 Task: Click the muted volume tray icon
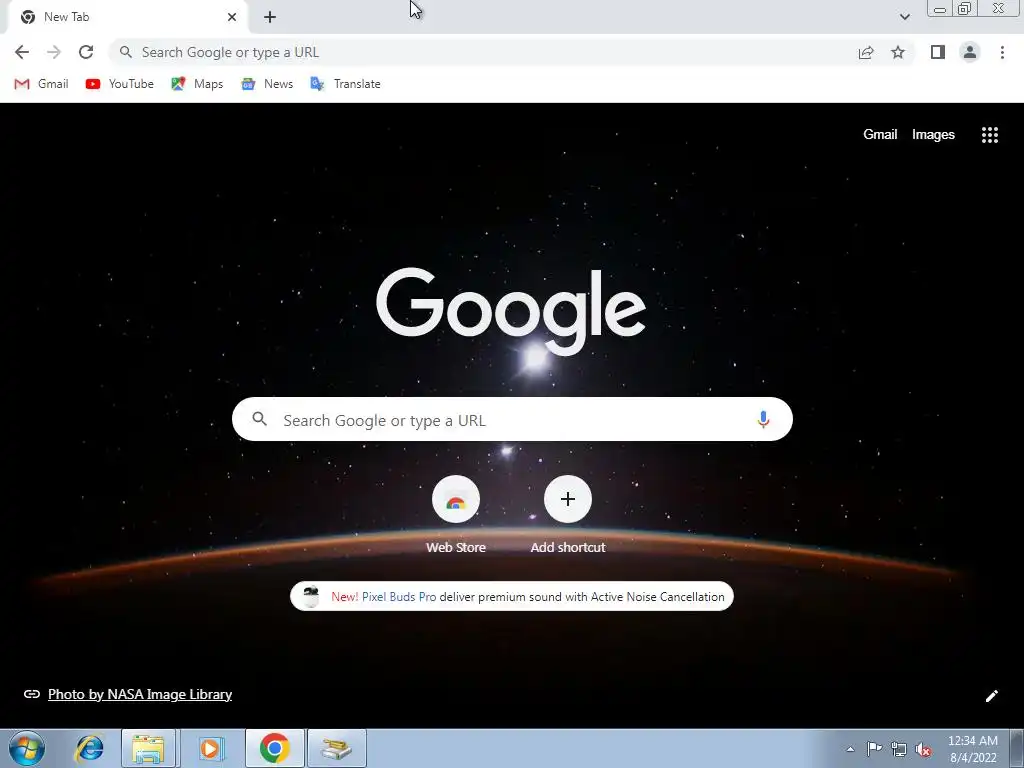pos(923,749)
